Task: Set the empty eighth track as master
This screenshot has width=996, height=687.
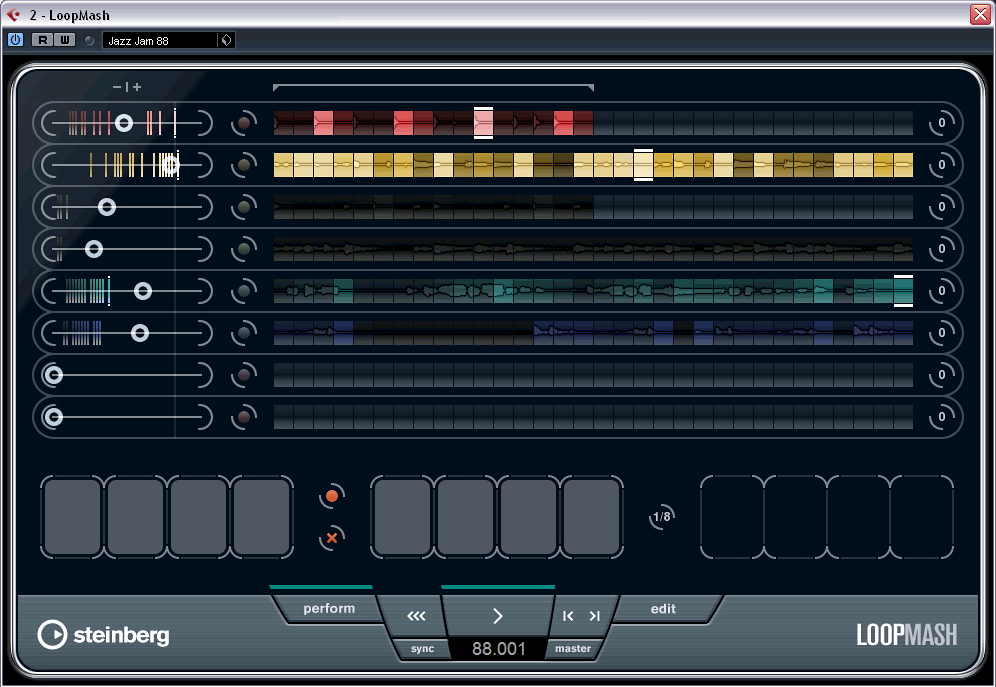Action: pos(244,417)
